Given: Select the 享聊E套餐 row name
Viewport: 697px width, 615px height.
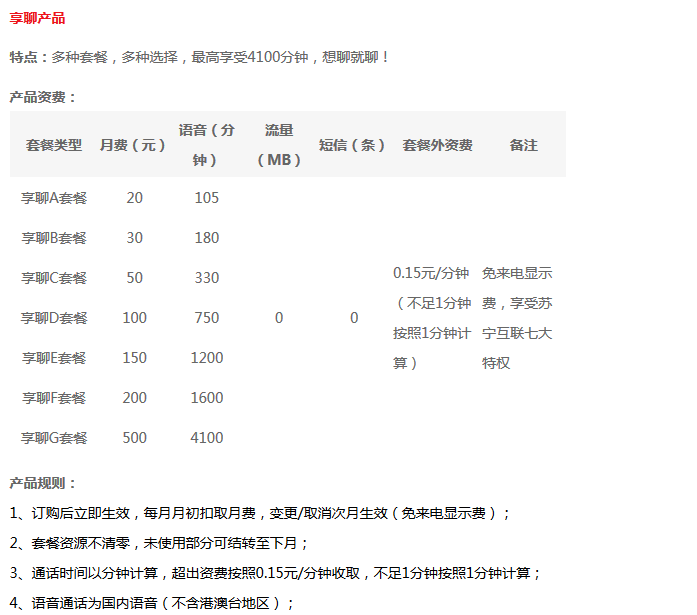Looking at the screenshot, I should 54,358.
